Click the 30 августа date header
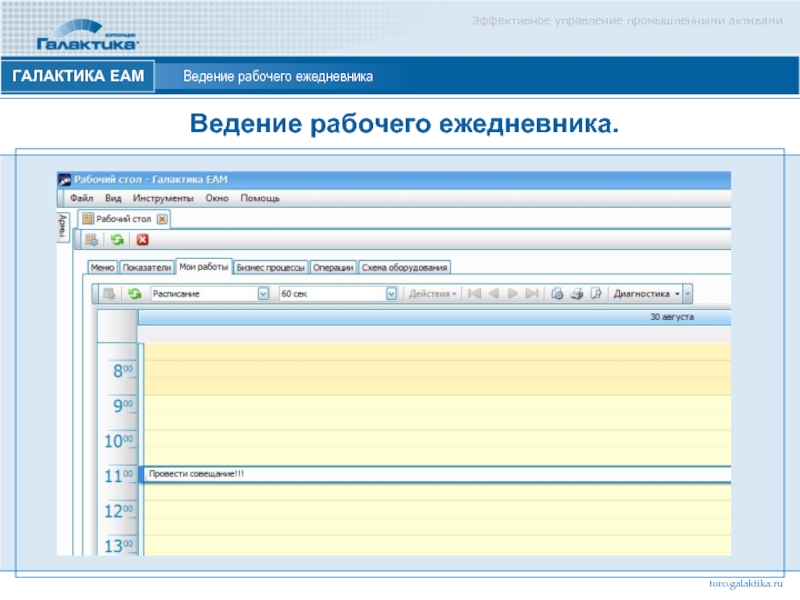 click(x=671, y=317)
